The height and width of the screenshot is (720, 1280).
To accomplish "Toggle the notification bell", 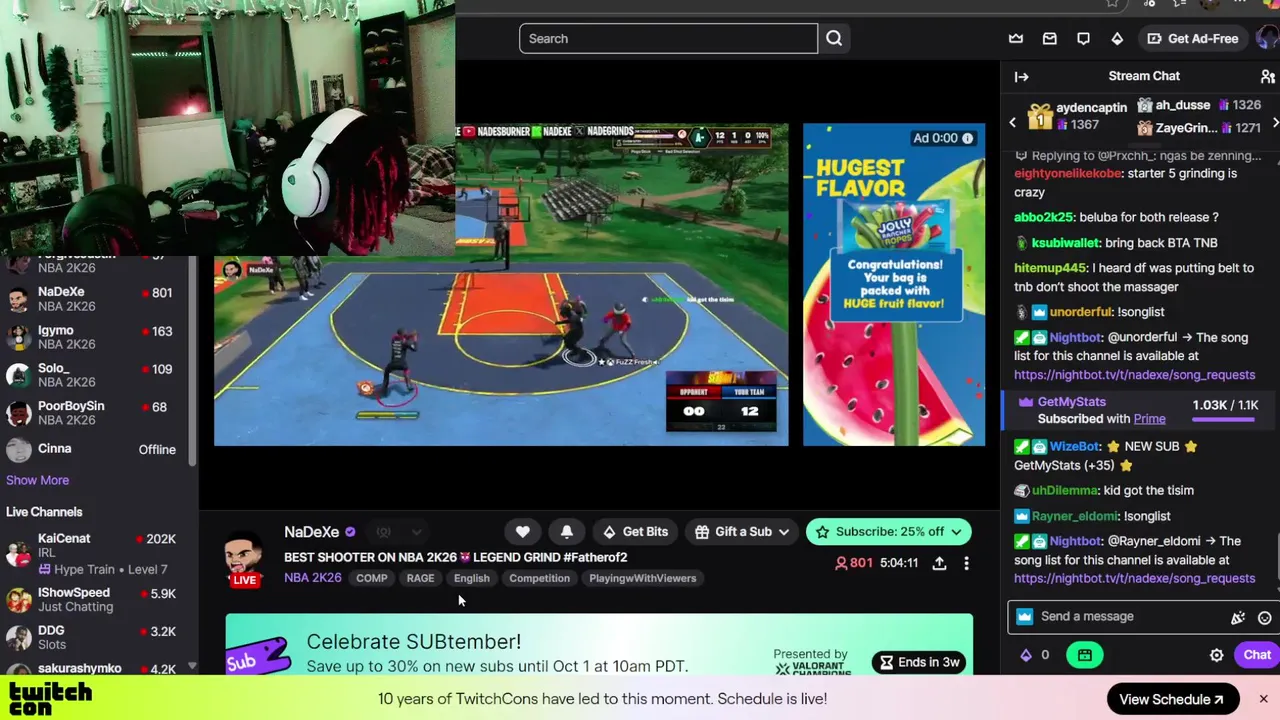I will tap(566, 532).
